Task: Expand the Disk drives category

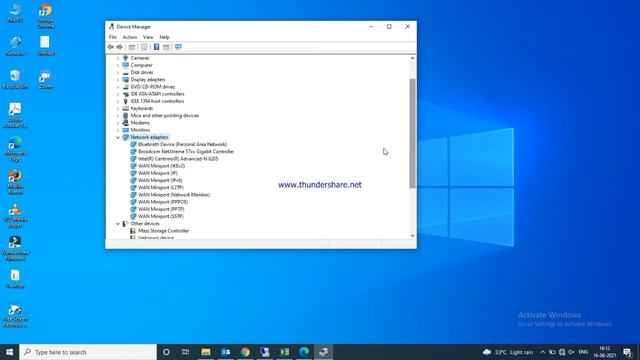Action: (x=118, y=73)
